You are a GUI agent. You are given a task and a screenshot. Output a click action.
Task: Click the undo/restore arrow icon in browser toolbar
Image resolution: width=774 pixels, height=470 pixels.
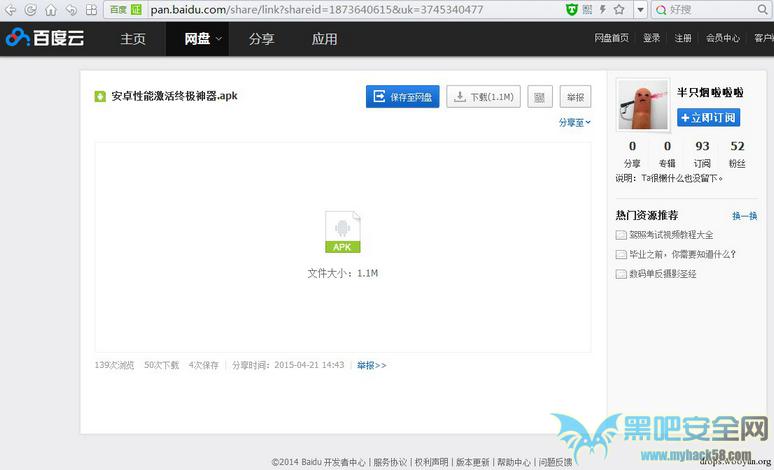[72, 9]
